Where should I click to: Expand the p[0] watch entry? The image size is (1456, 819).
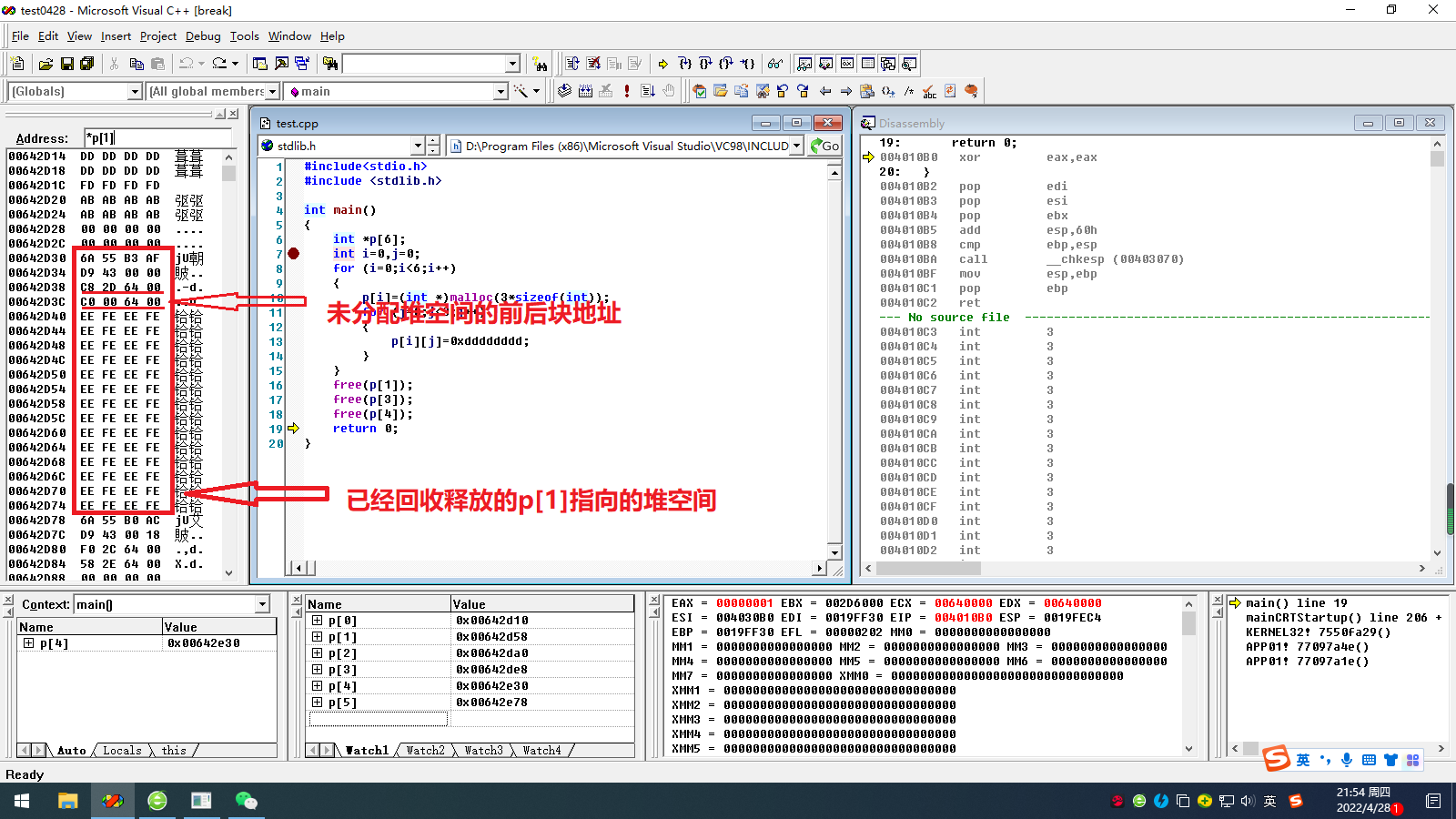[x=317, y=621]
